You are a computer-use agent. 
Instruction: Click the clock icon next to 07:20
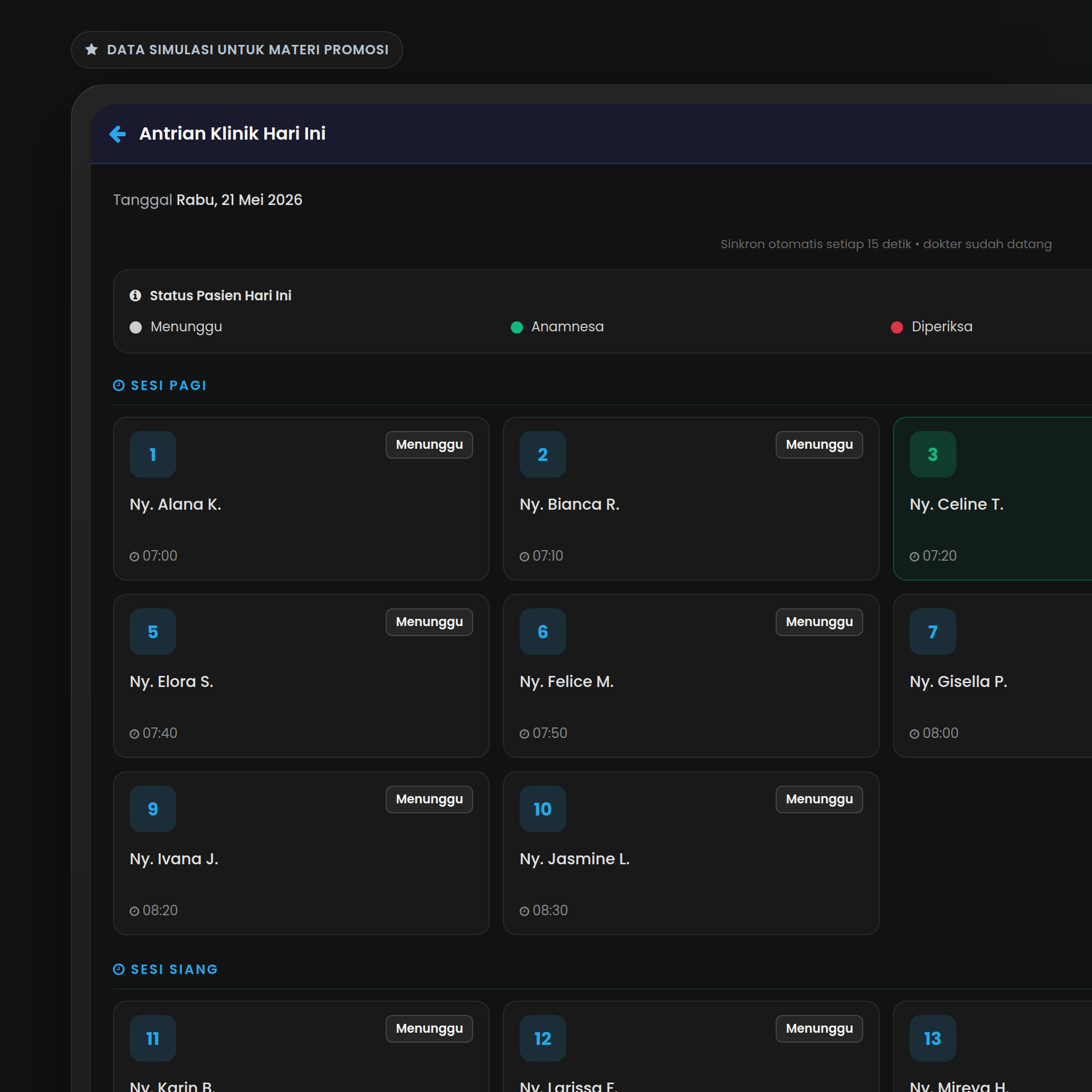point(914,557)
